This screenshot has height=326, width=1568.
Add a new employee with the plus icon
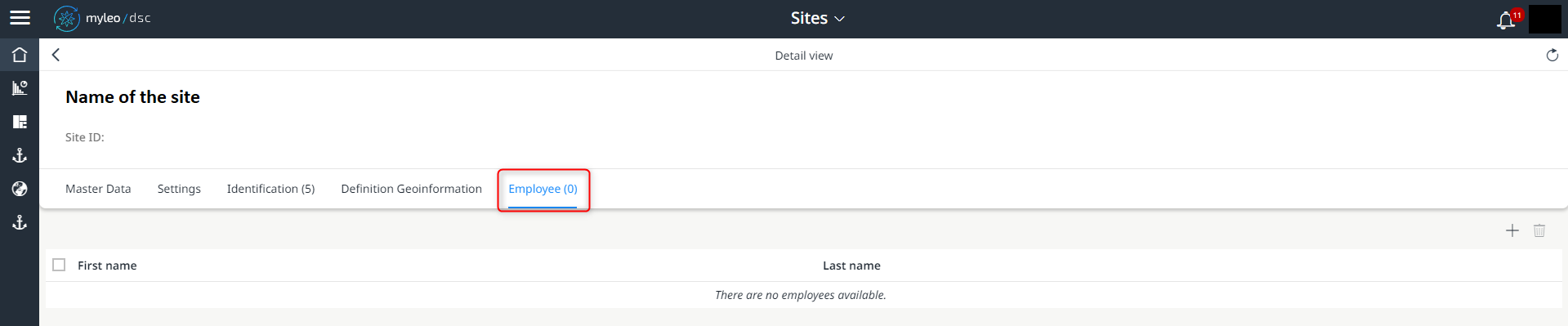[1512, 230]
